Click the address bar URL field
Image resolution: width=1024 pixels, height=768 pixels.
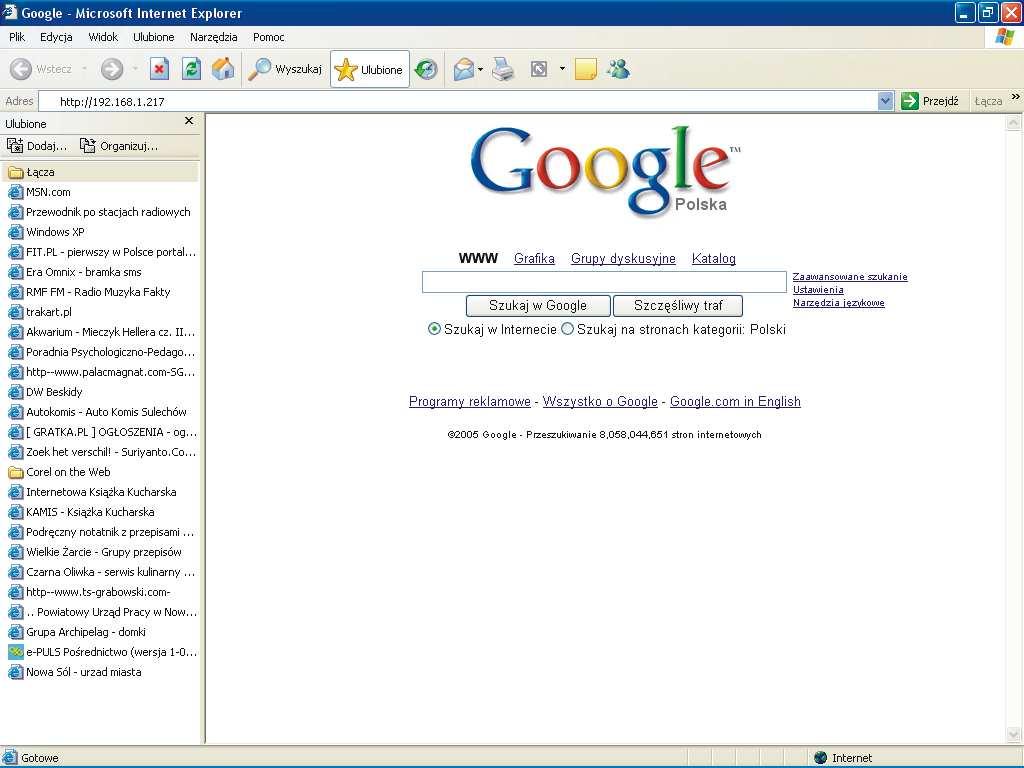(458, 101)
